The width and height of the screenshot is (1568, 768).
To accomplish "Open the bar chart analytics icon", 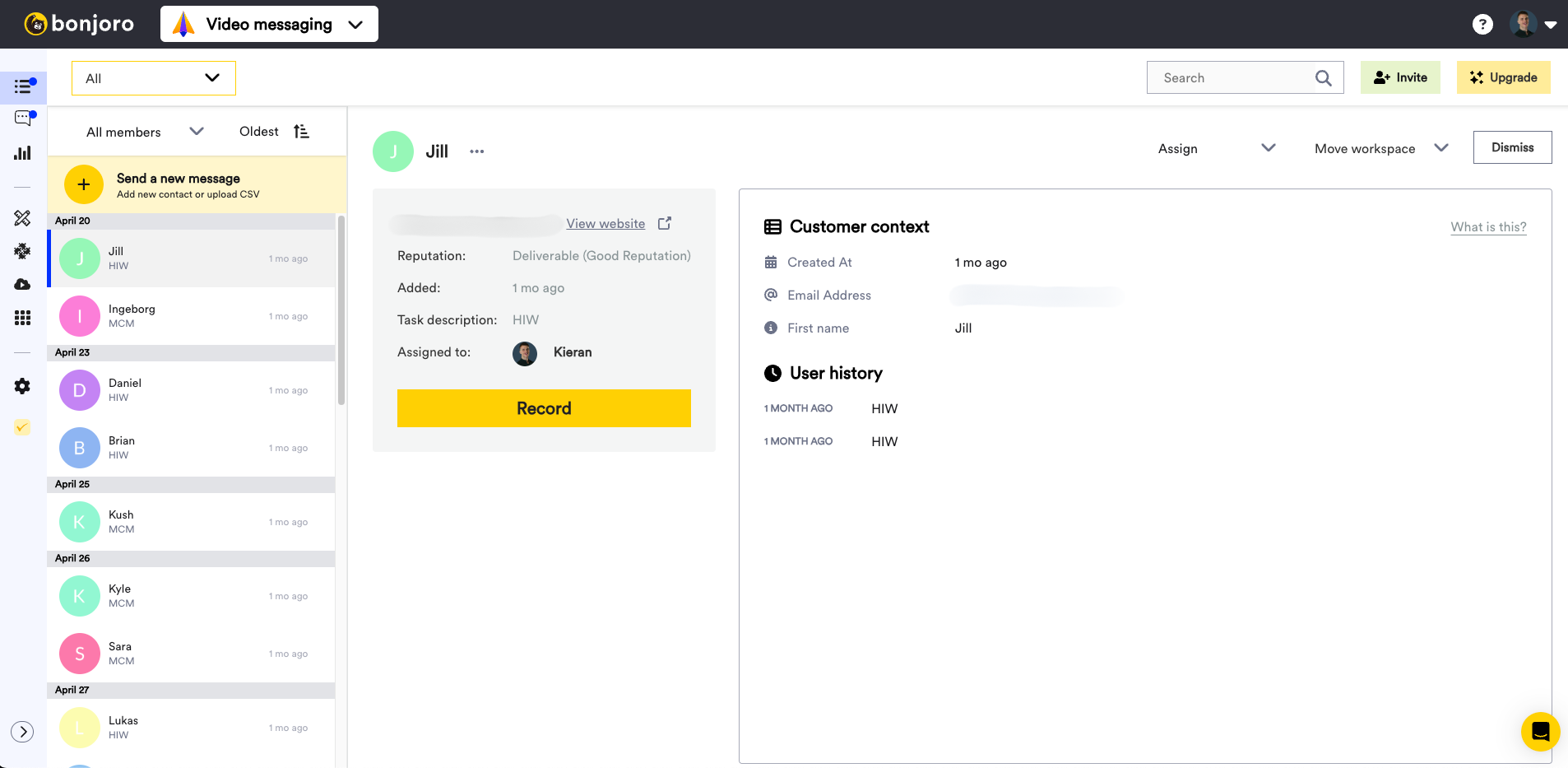I will click(23, 153).
